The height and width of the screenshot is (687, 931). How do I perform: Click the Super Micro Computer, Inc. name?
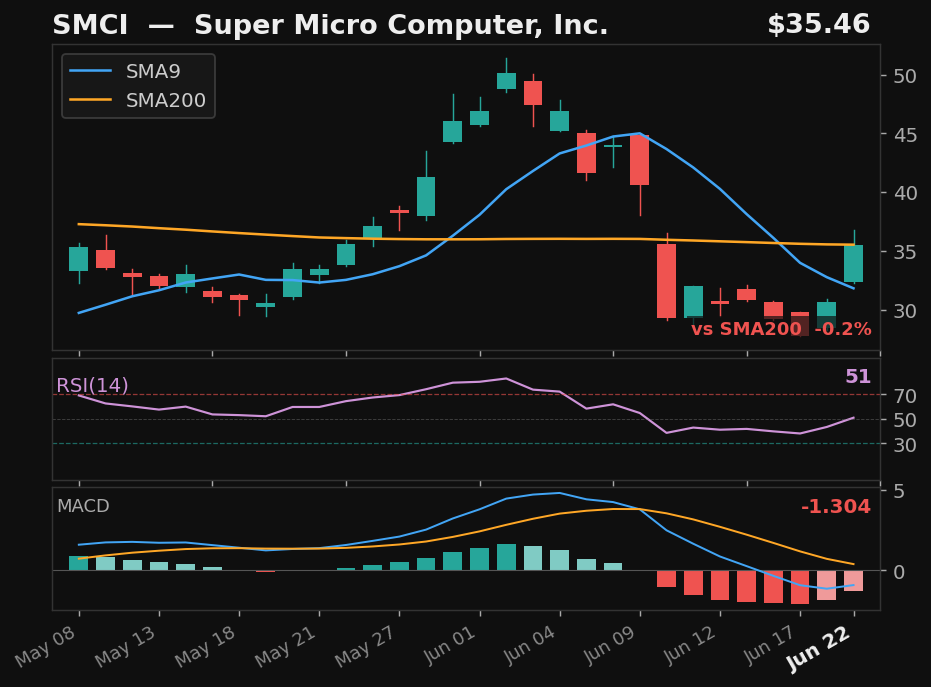pos(401,26)
